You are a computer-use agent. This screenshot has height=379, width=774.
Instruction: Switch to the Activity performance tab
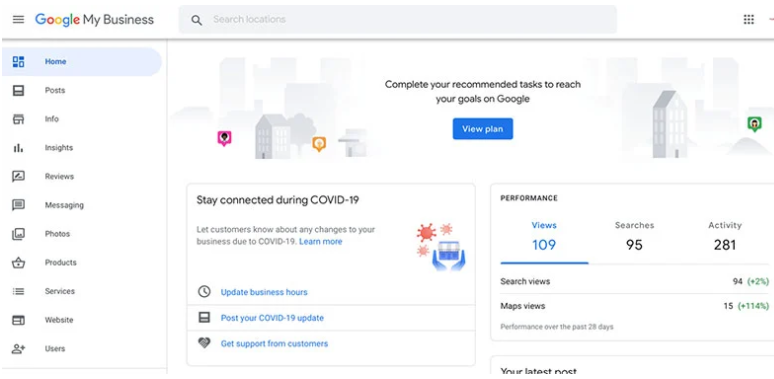[725, 237]
